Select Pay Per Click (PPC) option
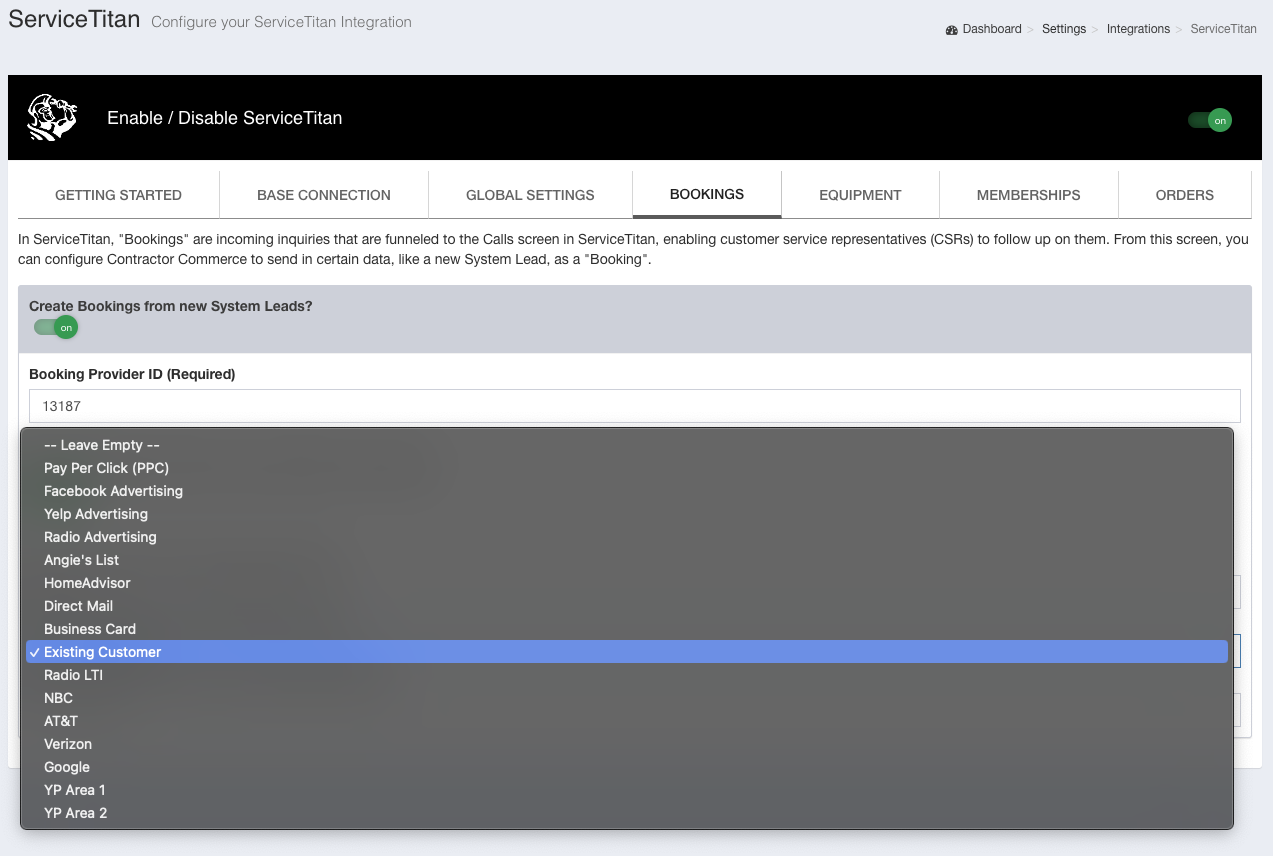The image size is (1273, 856). (x=627, y=468)
